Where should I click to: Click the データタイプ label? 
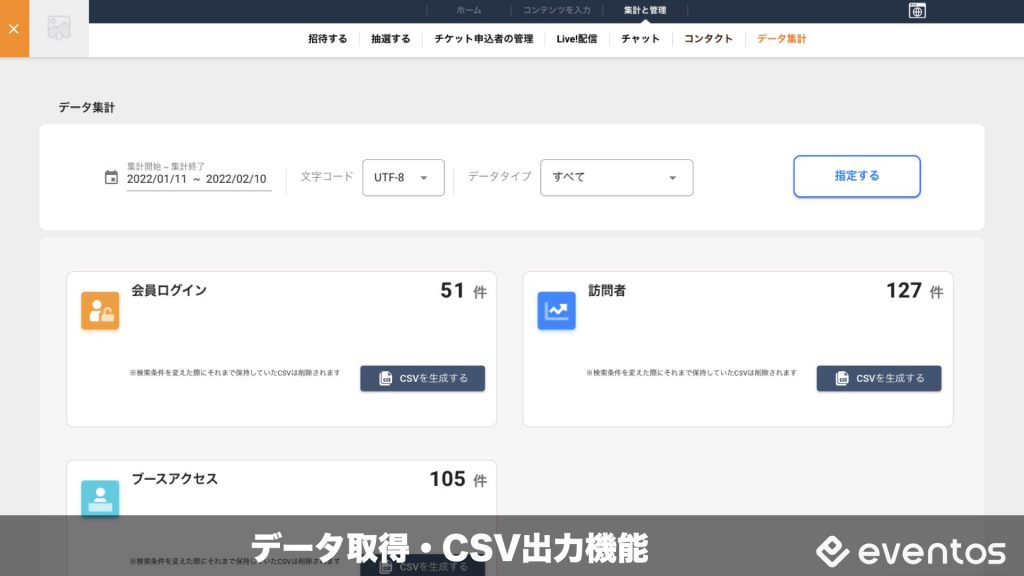tap(500, 176)
